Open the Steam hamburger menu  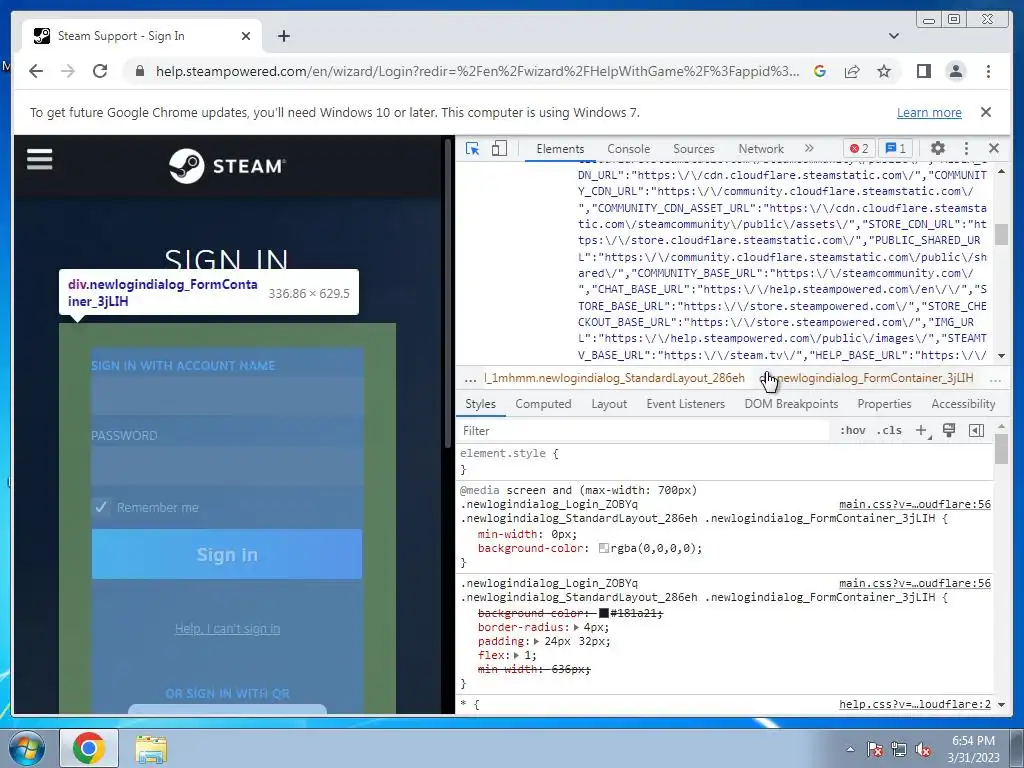(x=39, y=159)
